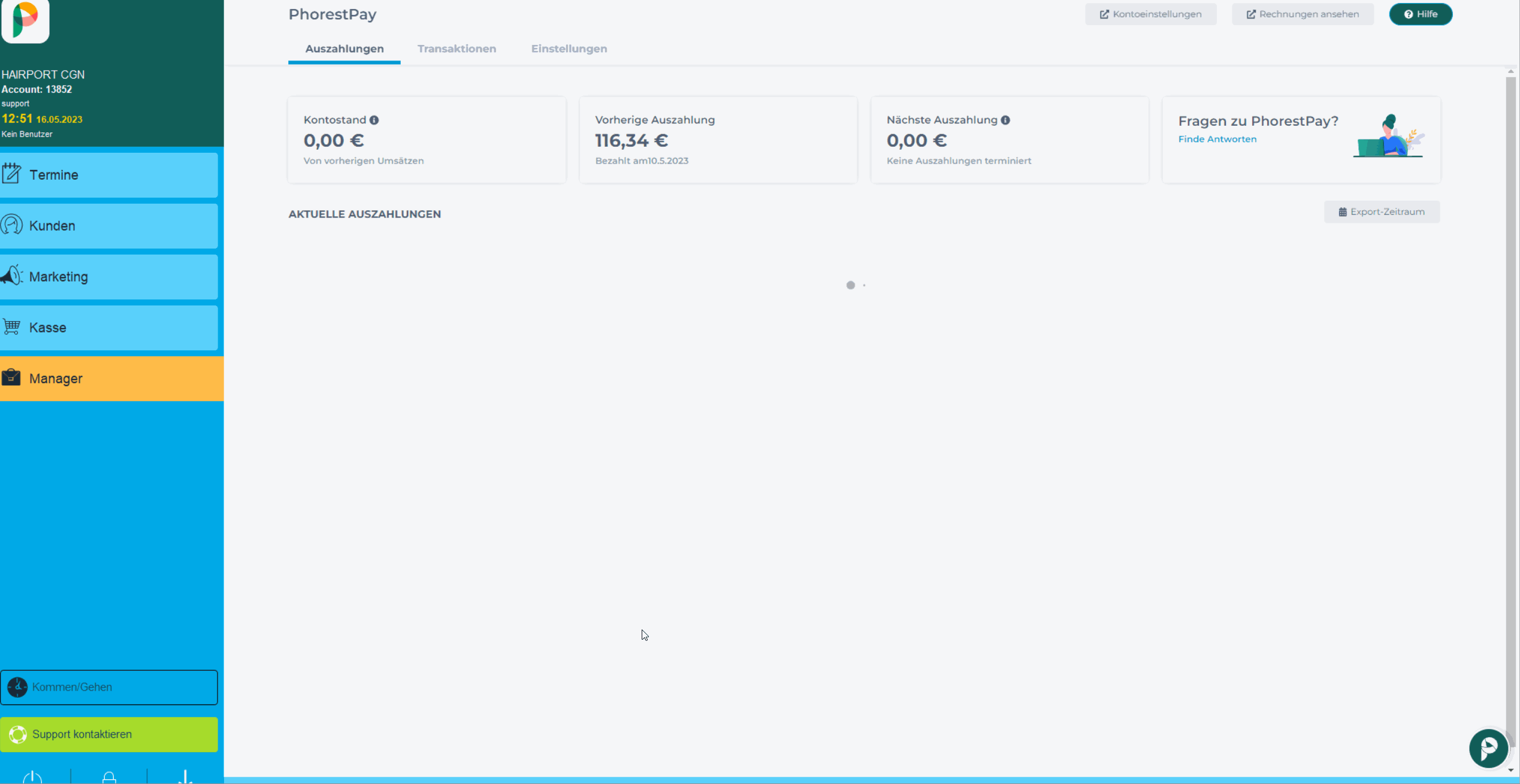Select the customer head icon beside Kunden

11,225
